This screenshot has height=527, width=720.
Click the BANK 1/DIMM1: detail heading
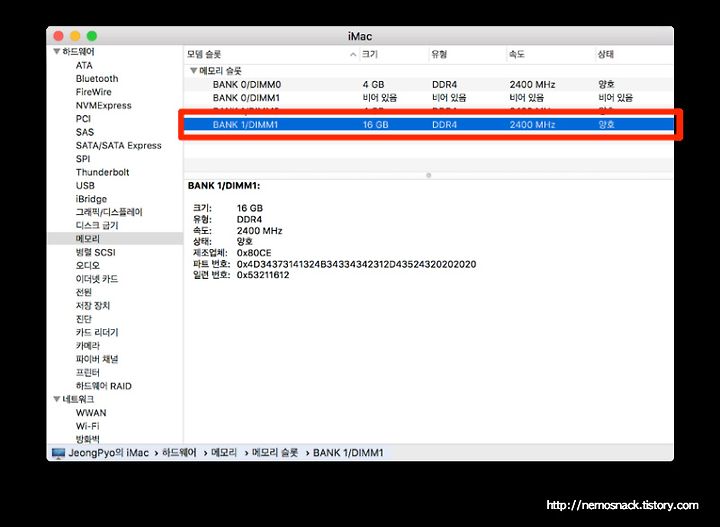pyautogui.click(x=224, y=186)
